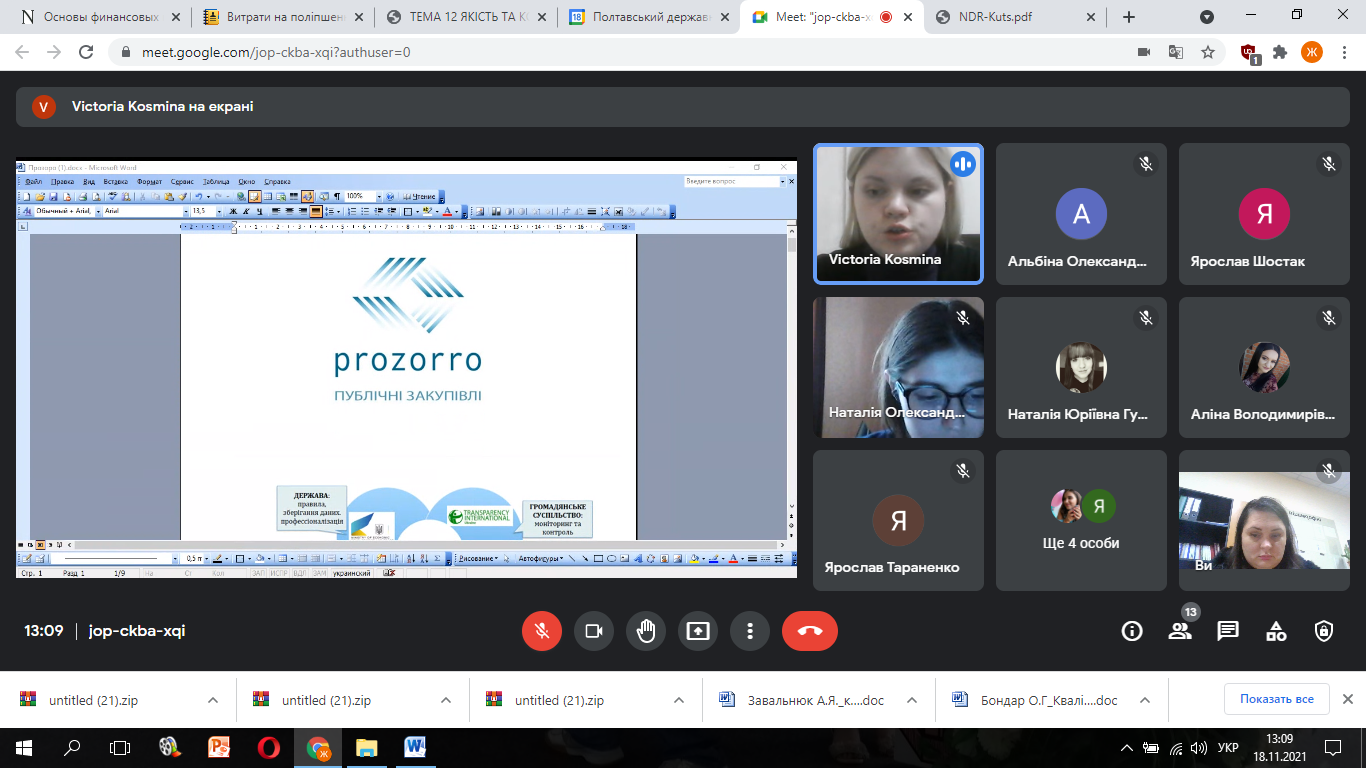This screenshot has height=768, width=1366.
Task: Open volume control in system tray
Action: click(1199, 747)
